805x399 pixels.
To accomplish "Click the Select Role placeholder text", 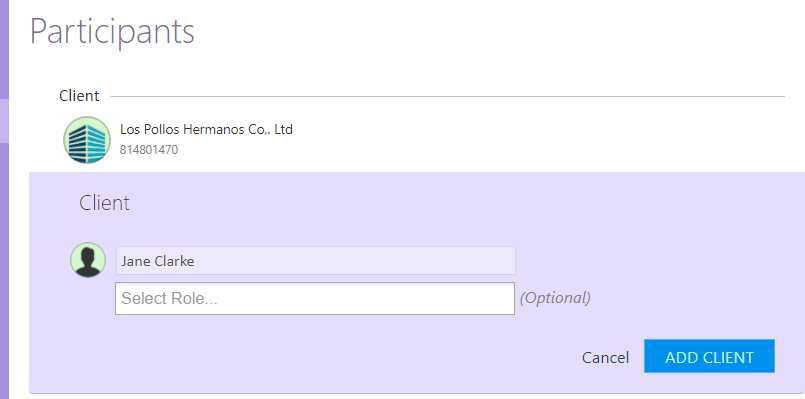I will (x=169, y=298).
